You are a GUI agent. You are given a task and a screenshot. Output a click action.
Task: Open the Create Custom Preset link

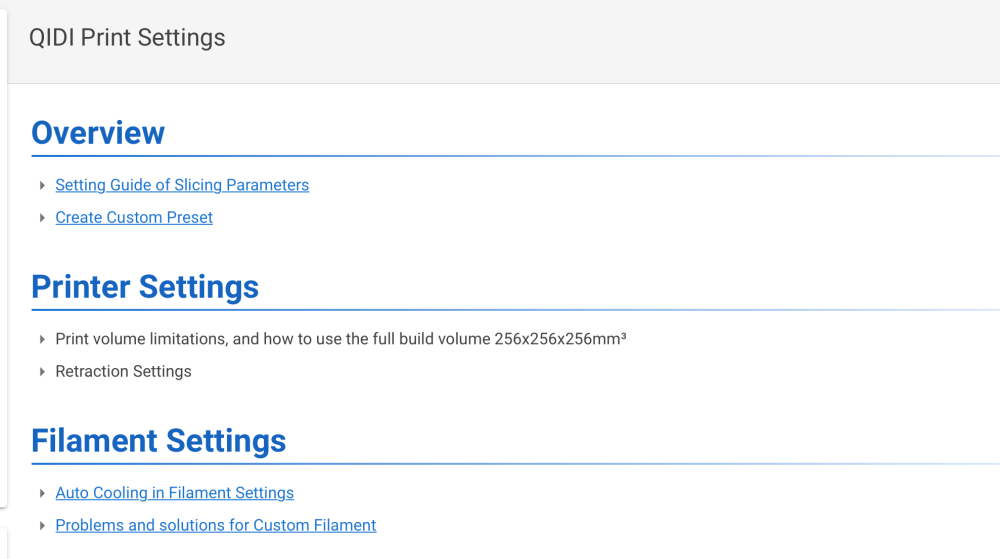134,217
